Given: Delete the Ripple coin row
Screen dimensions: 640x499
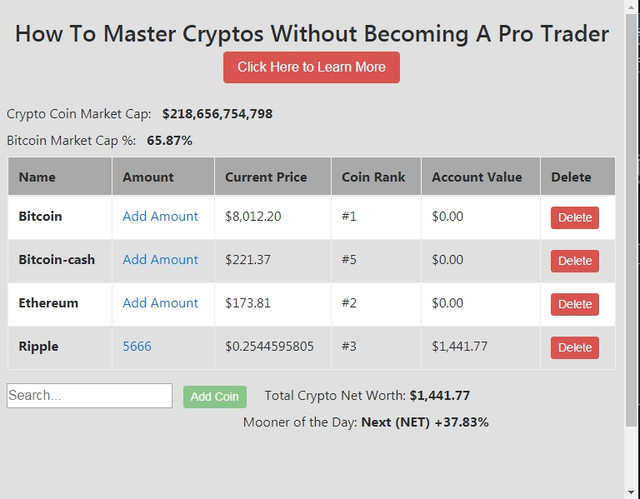Looking at the screenshot, I should 575,347.
